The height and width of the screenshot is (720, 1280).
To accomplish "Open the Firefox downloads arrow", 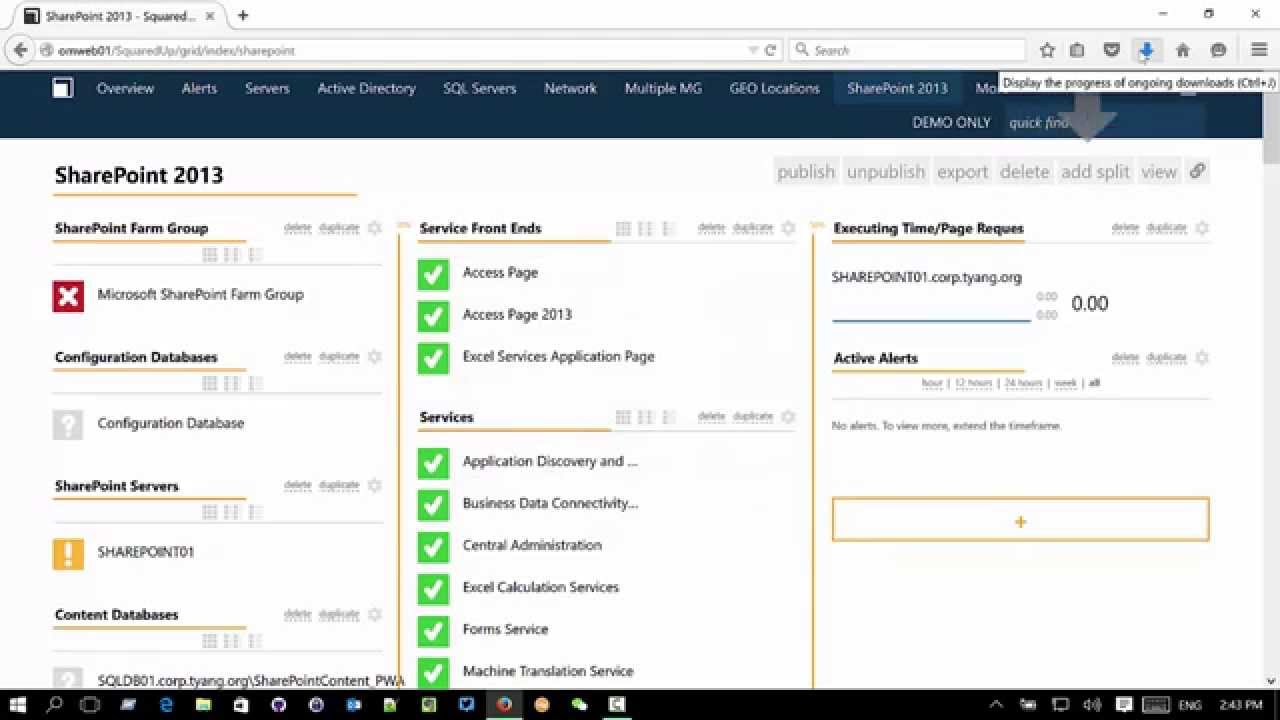I will pyautogui.click(x=1146, y=50).
